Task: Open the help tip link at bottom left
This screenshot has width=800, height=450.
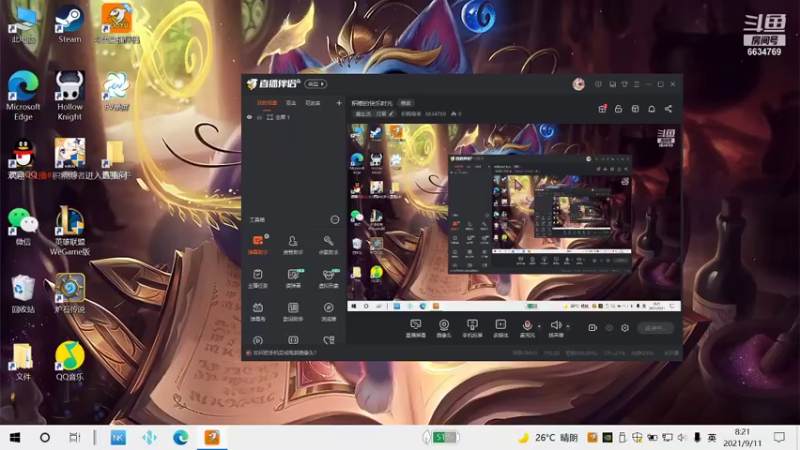Action: coord(284,353)
